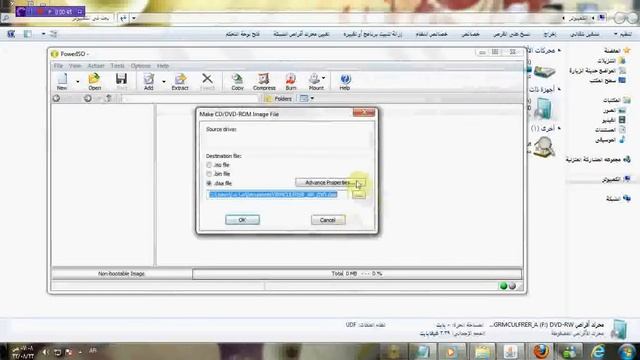This screenshot has width=640, height=360.
Task: Click OK in the Make Image dialog
Action: [x=242, y=220]
